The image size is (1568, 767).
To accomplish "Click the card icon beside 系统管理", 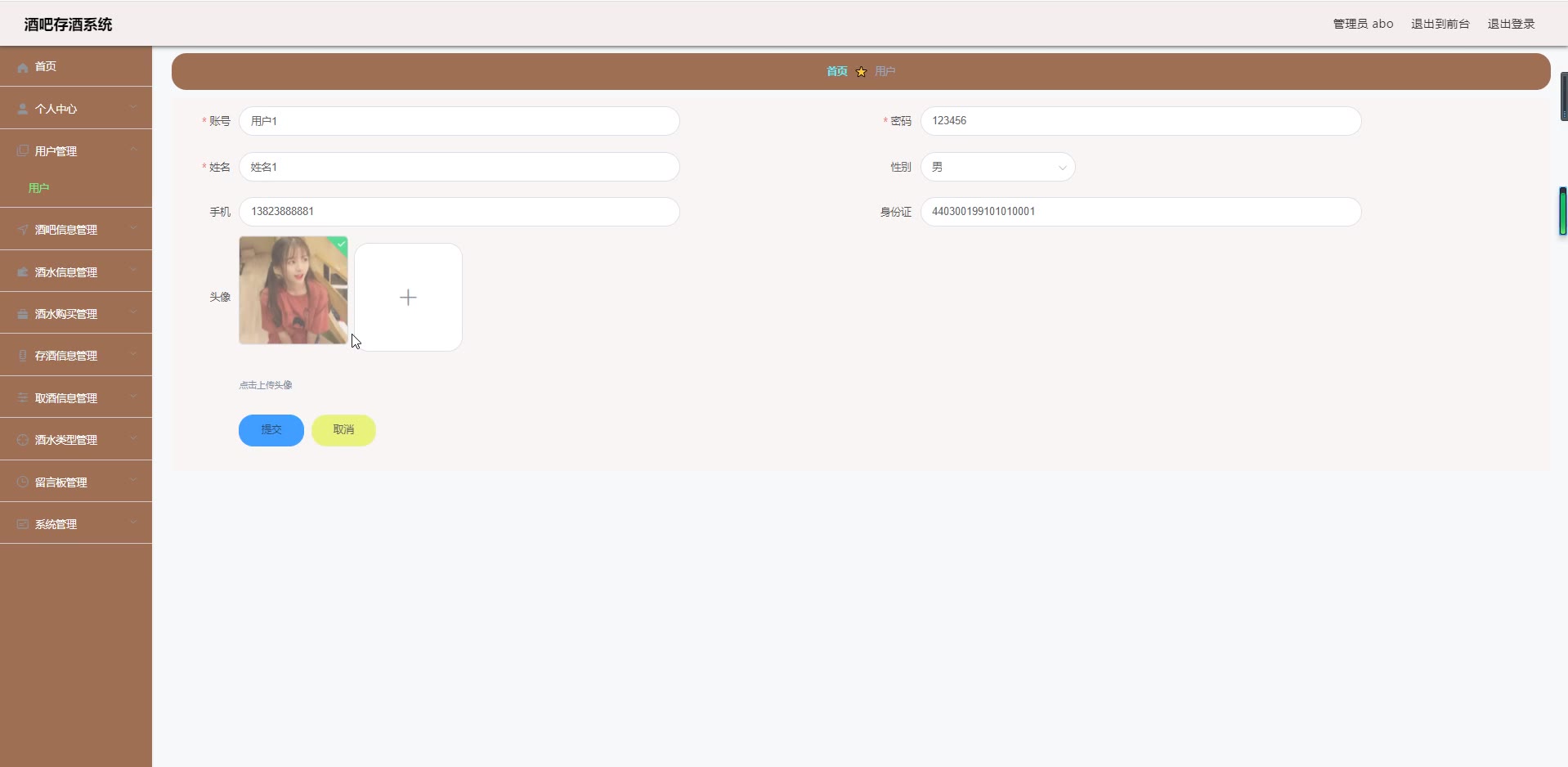I will click(x=23, y=524).
